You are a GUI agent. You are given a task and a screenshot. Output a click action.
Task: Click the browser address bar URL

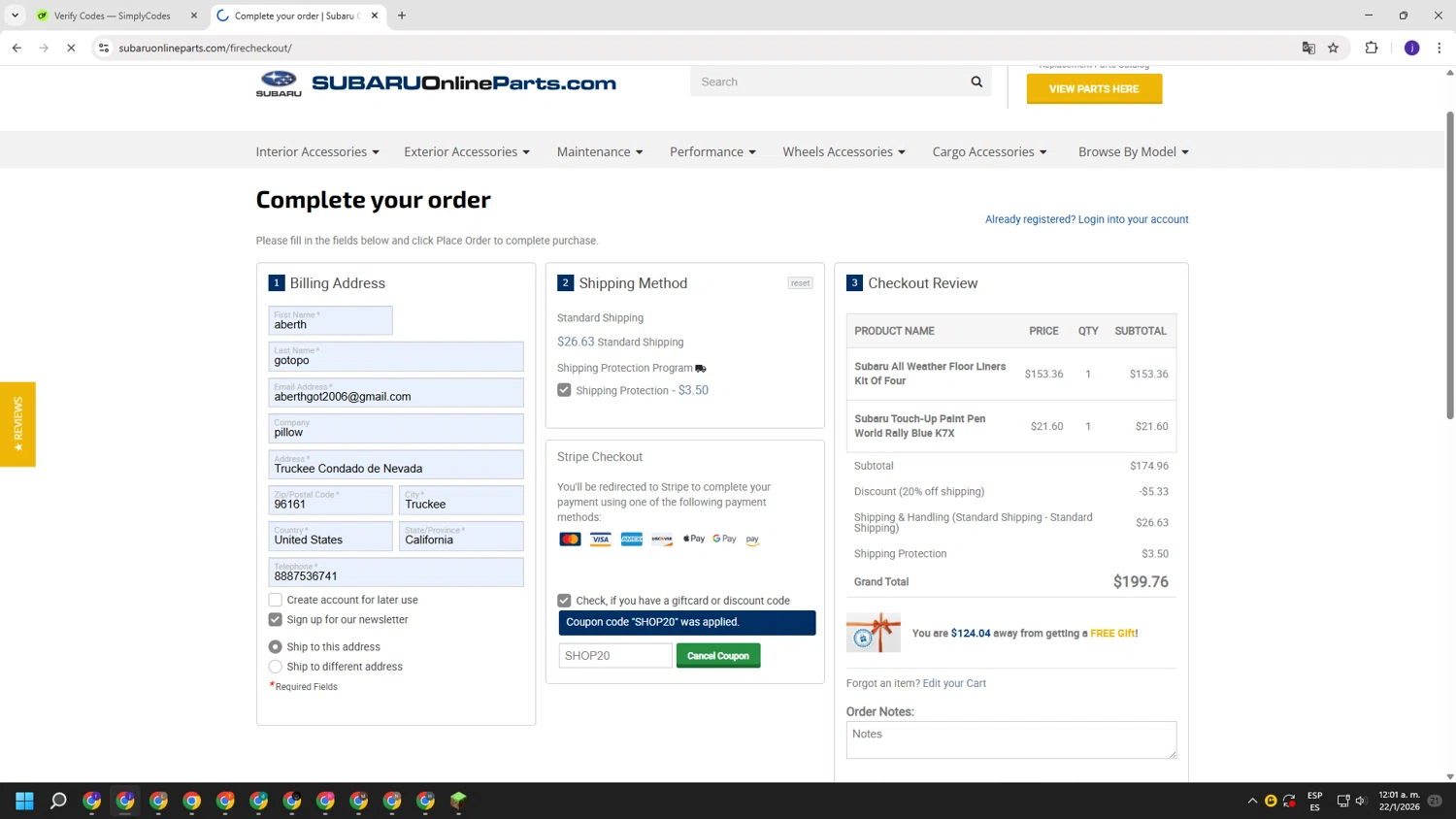[x=206, y=48]
